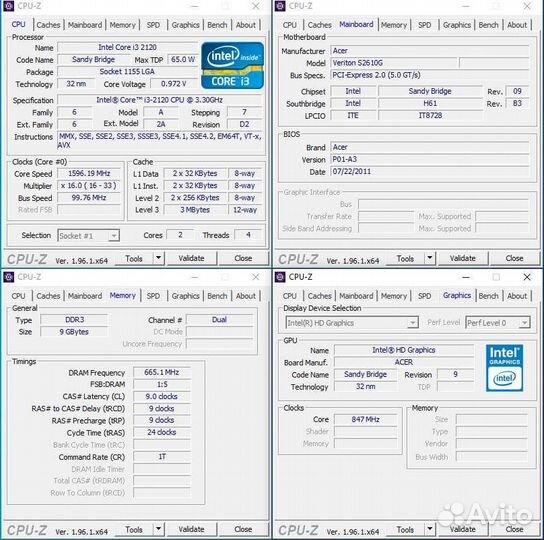
Task: Click Close button in CPU window
Action: coord(243,259)
